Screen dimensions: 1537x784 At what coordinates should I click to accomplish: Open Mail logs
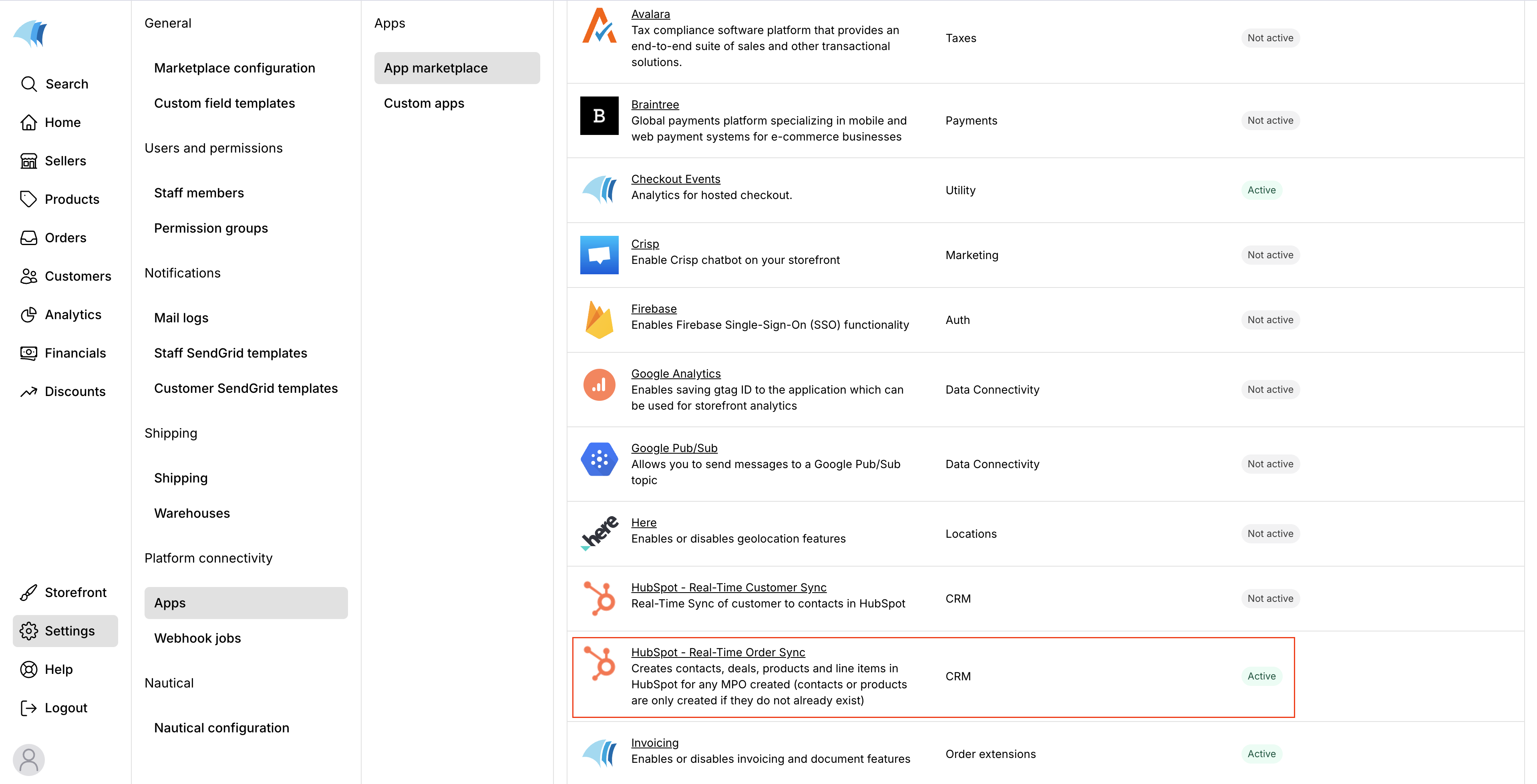181,318
